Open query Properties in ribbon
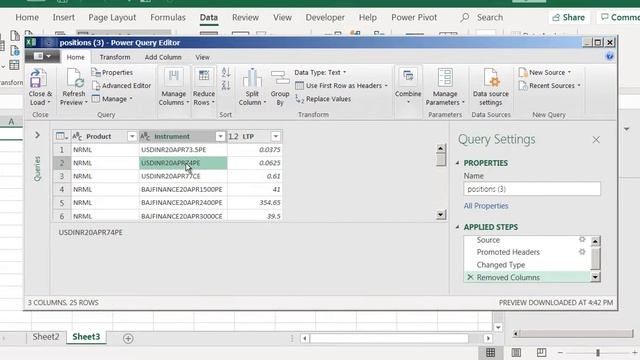Image resolution: width=640 pixels, height=360 pixels. pos(112,72)
